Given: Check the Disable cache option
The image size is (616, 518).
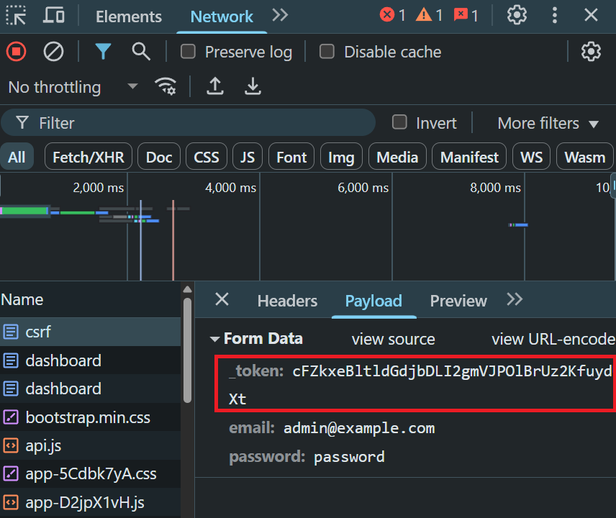Looking at the screenshot, I should pos(327,52).
